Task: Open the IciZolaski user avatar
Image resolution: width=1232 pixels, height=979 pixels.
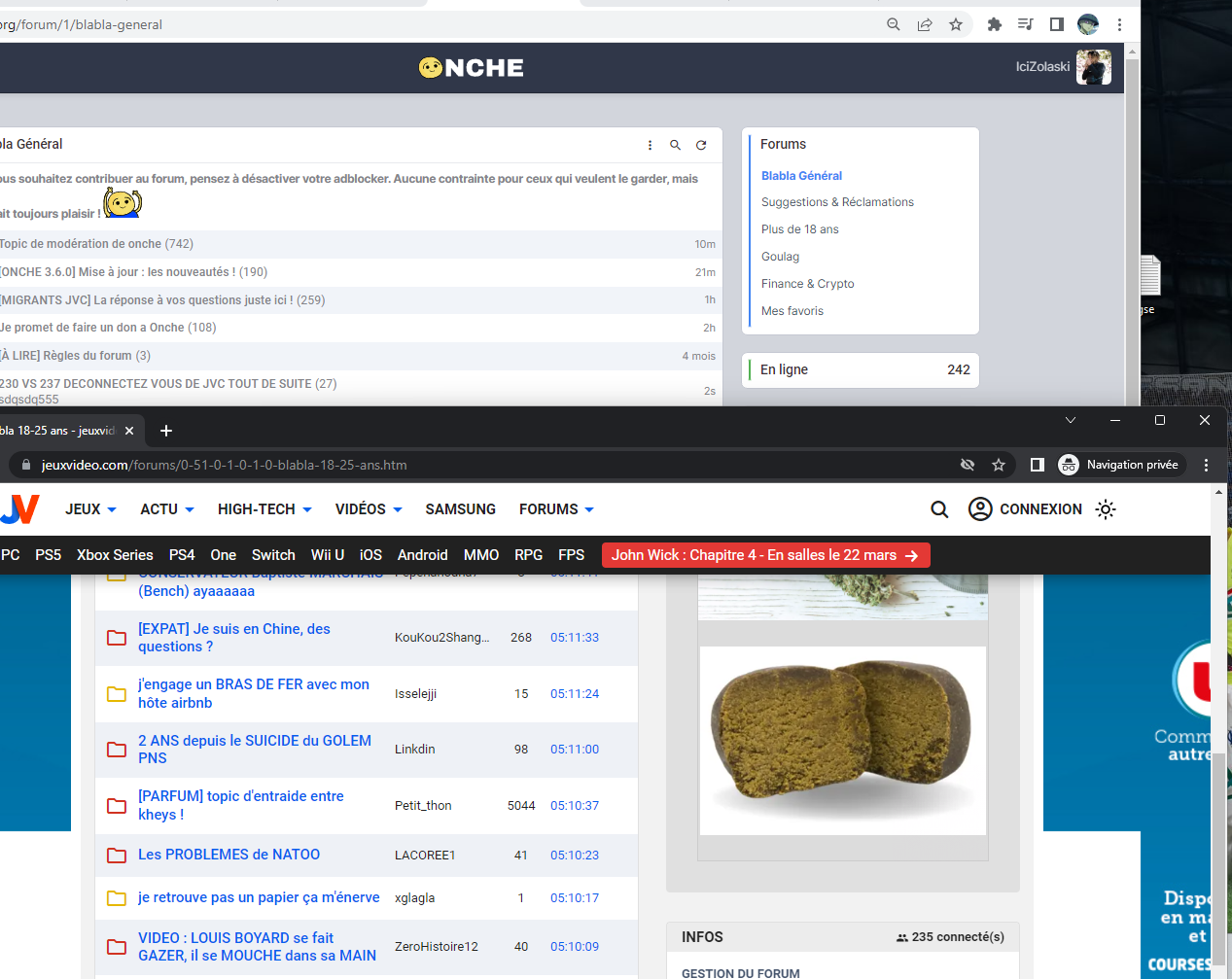Action: (1094, 67)
